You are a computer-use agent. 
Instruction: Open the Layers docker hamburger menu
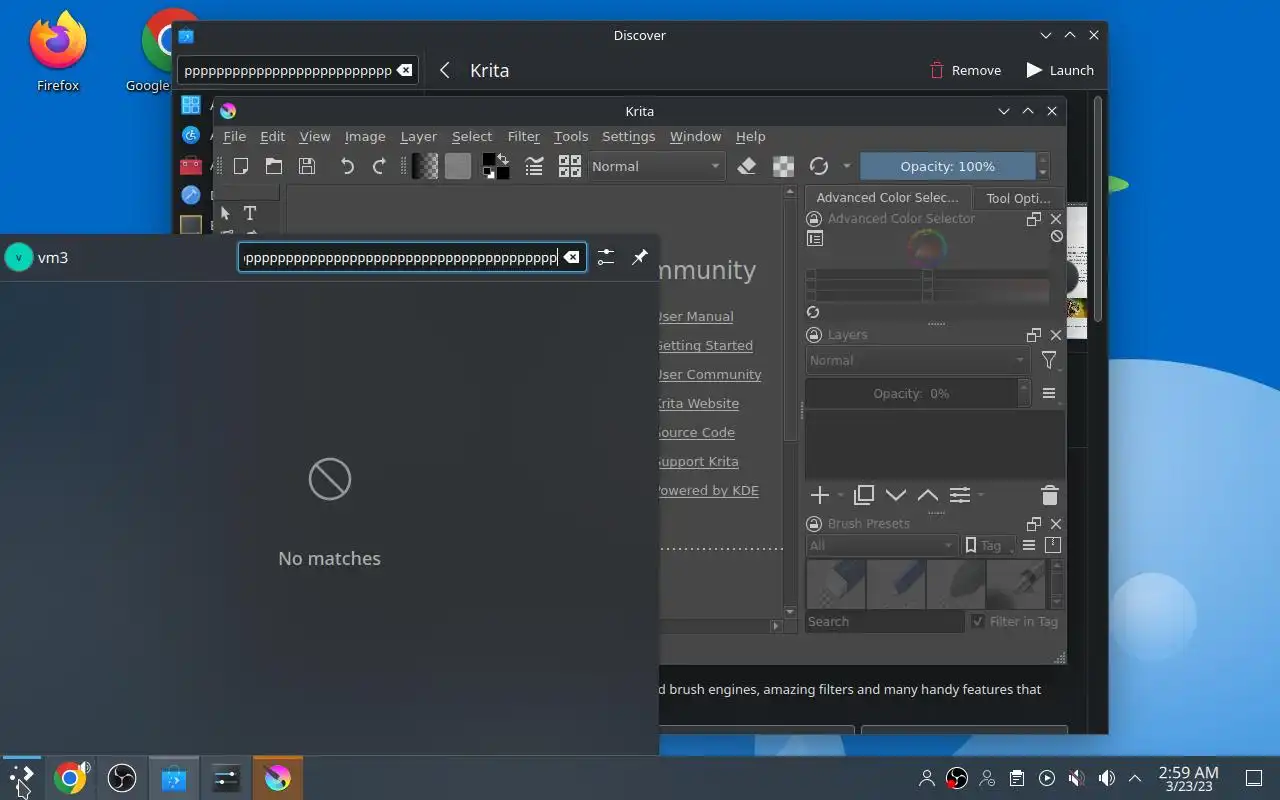tap(1049, 393)
